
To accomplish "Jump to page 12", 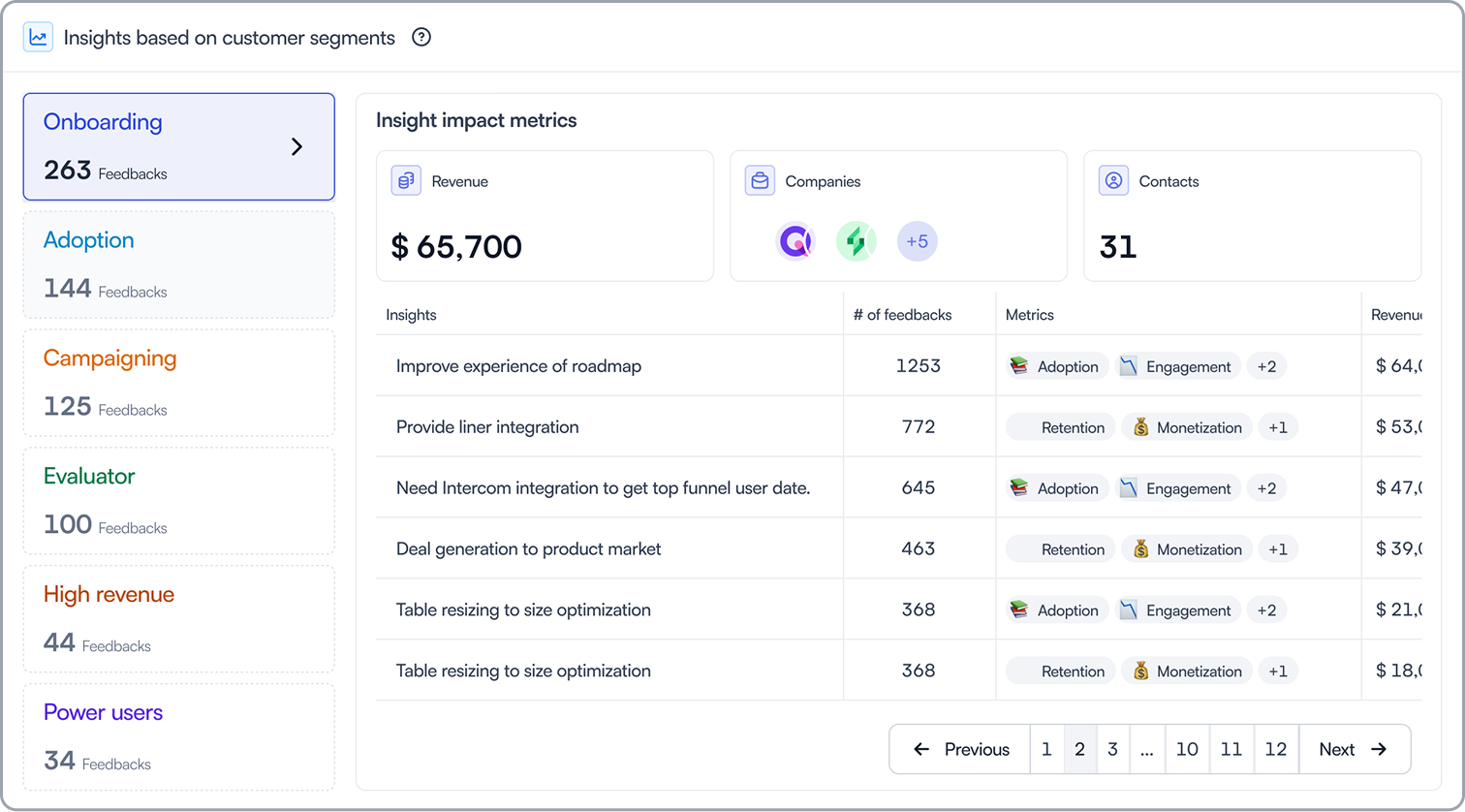I will (1276, 749).
